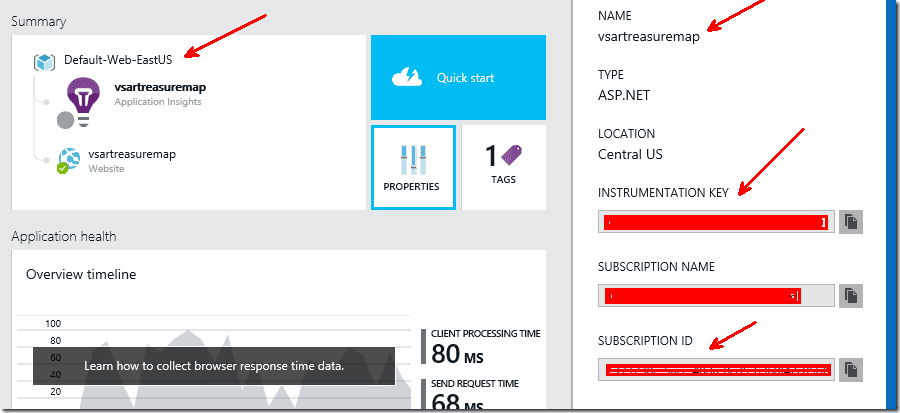The height and width of the screenshot is (413, 900).
Task: Click the Website globe icon
Action: 70,158
